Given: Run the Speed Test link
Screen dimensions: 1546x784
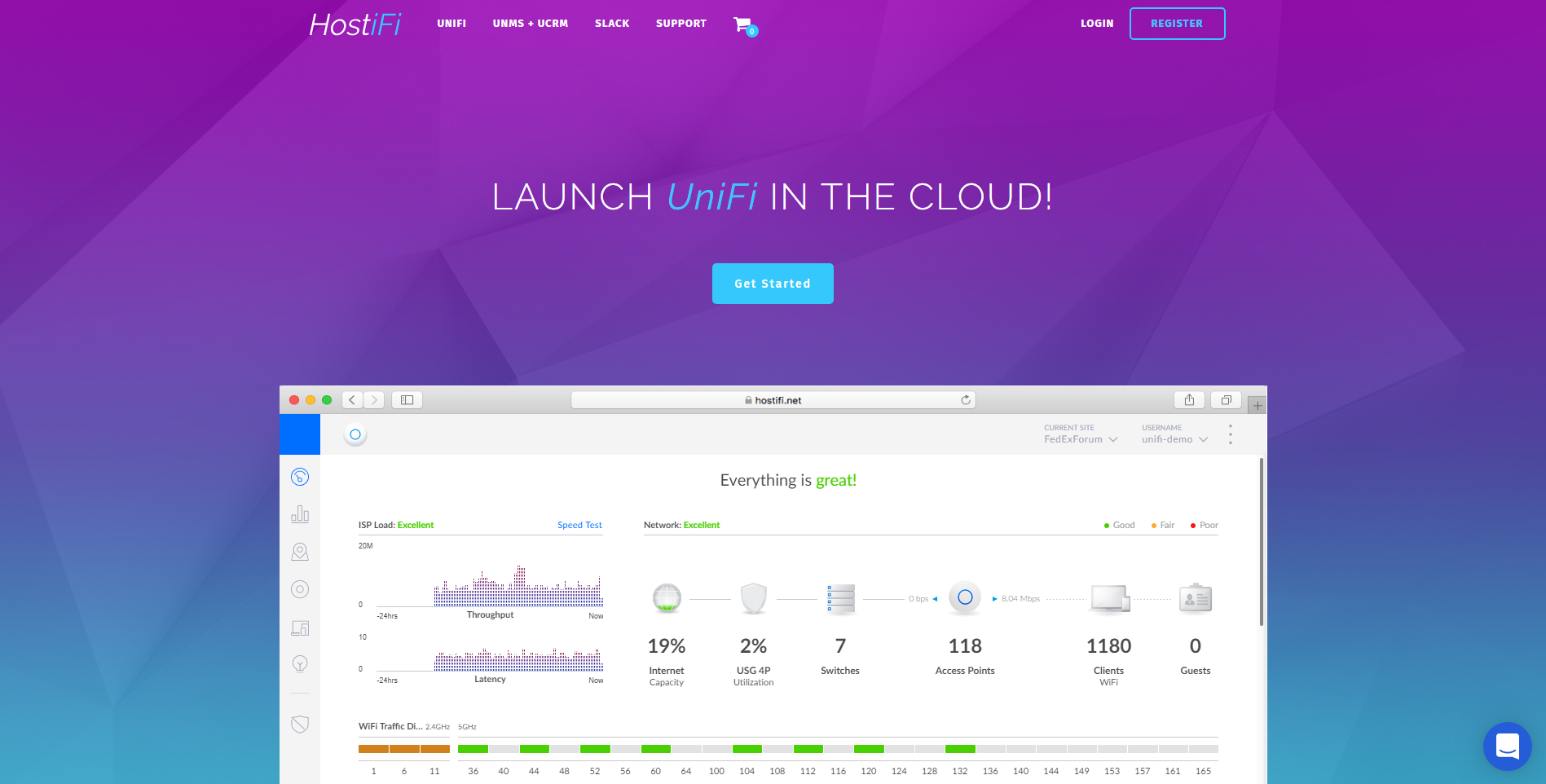Looking at the screenshot, I should pos(579,525).
